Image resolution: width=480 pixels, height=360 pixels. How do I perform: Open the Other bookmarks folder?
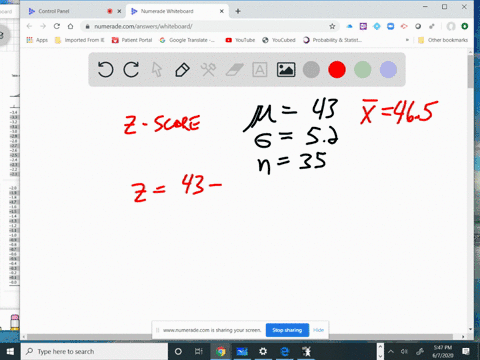click(x=443, y=40)
